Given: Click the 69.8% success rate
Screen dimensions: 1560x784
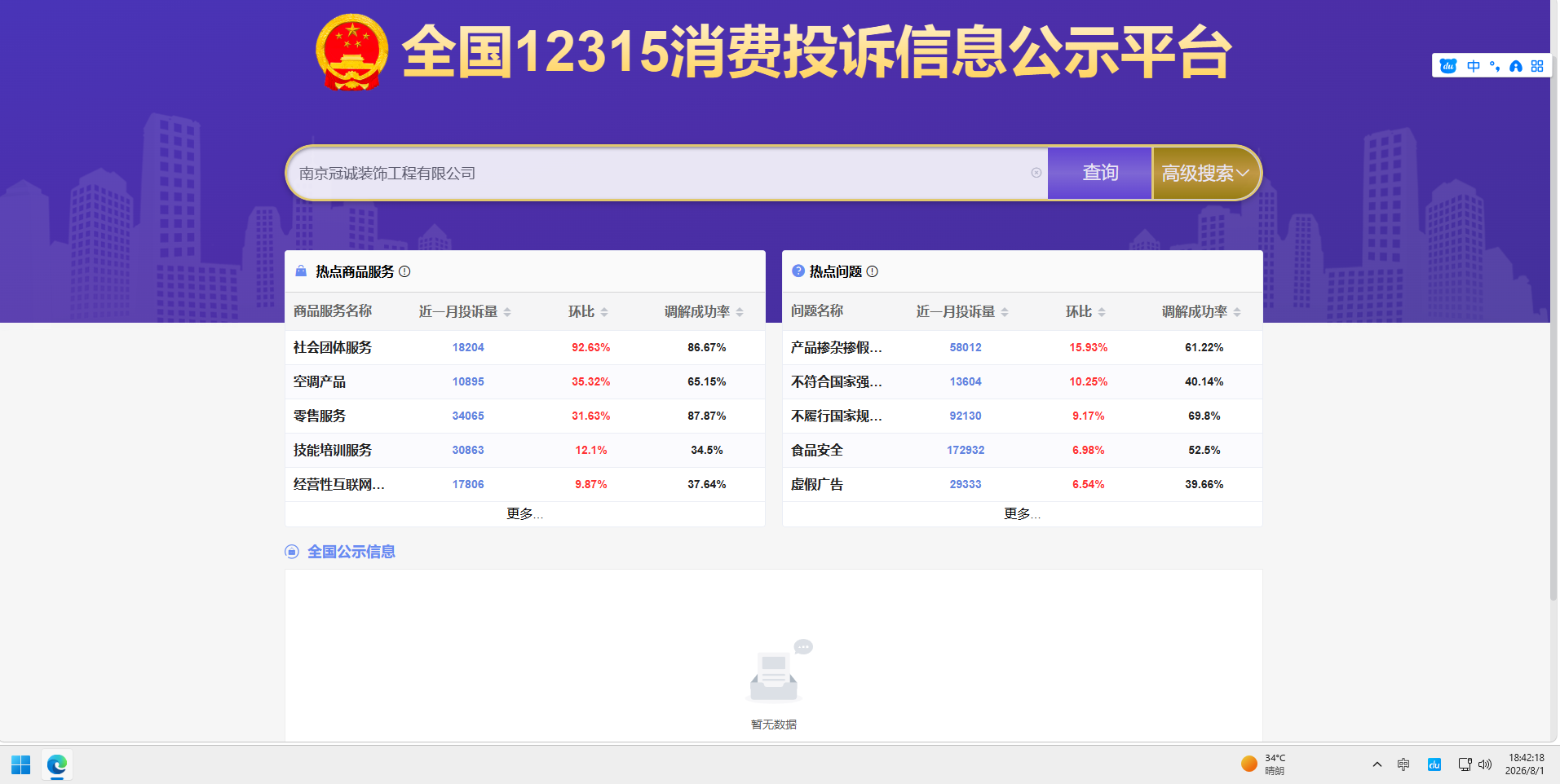Looking at the screenshot, I should point(1204,416).
